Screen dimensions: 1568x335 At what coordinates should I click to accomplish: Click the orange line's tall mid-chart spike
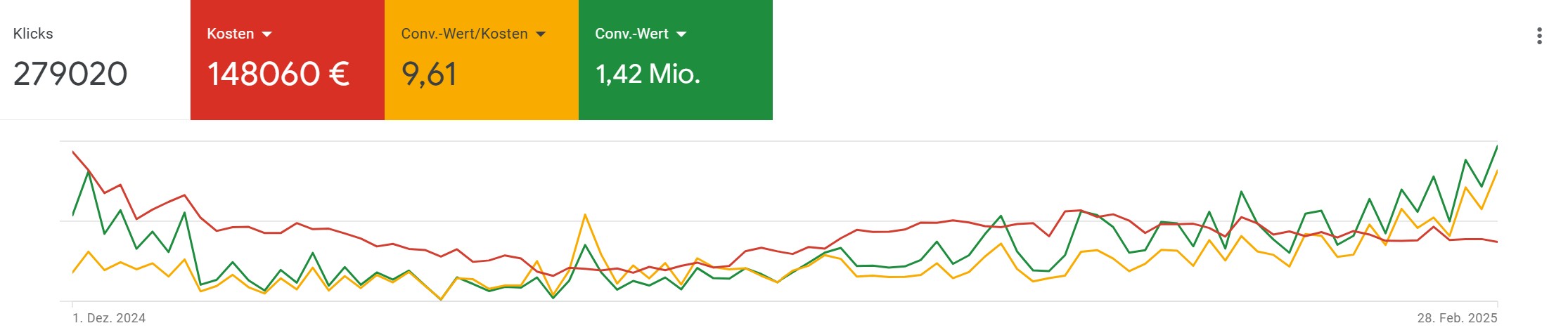coord(585,215)
